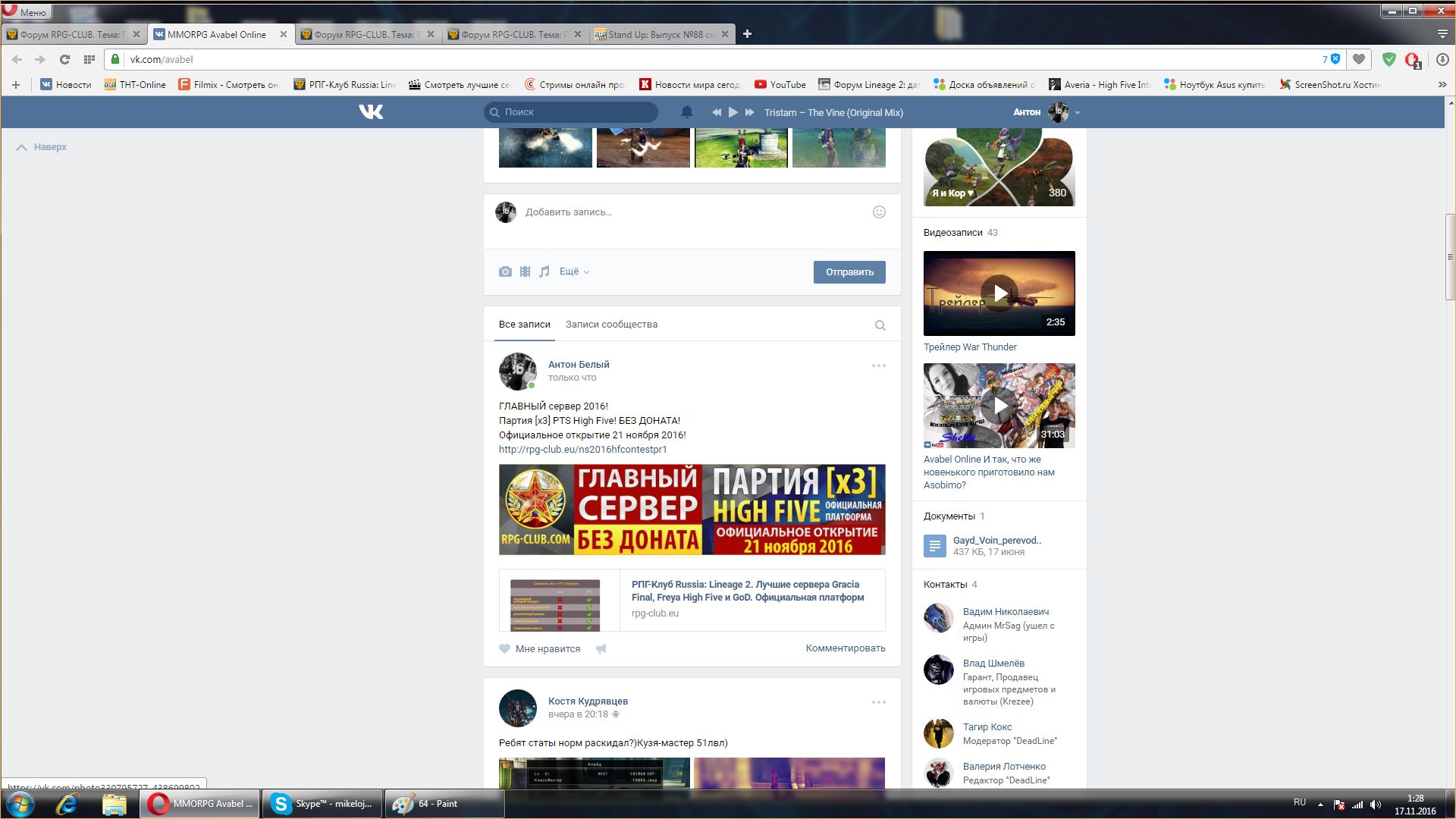Click the VK logo in header
Viewport: 1456px width, 819px height.
[371, 112]
